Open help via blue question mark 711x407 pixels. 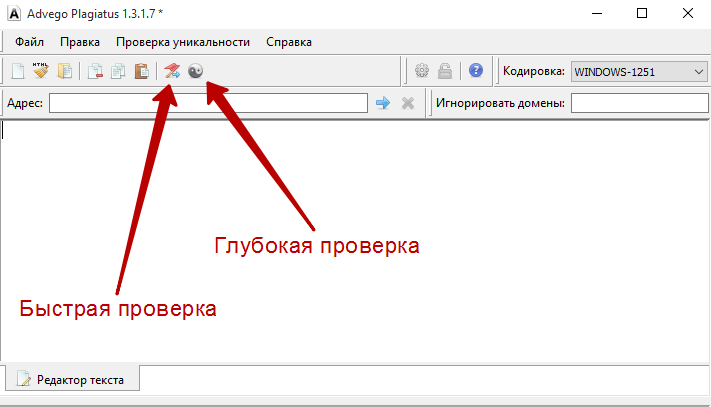[x=476, y=71]
